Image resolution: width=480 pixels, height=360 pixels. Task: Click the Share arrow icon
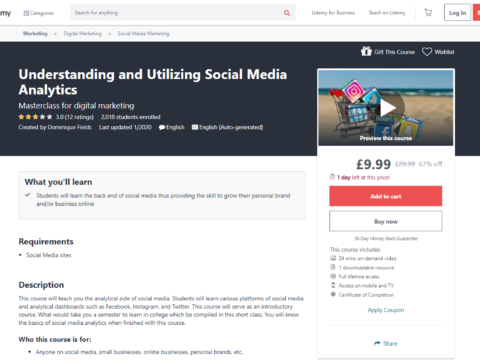[377, 343]
